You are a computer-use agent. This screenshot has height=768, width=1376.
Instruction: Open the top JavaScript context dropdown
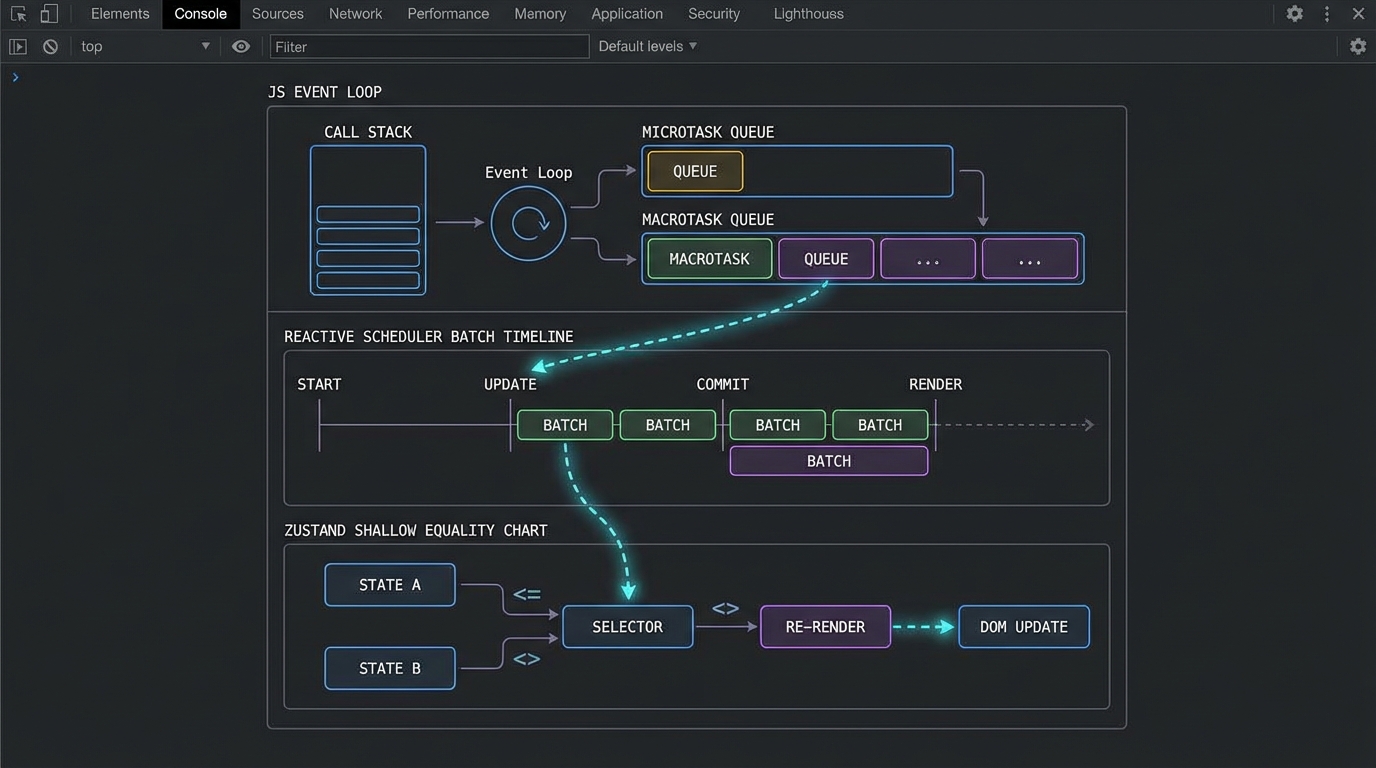coord(145,46)
